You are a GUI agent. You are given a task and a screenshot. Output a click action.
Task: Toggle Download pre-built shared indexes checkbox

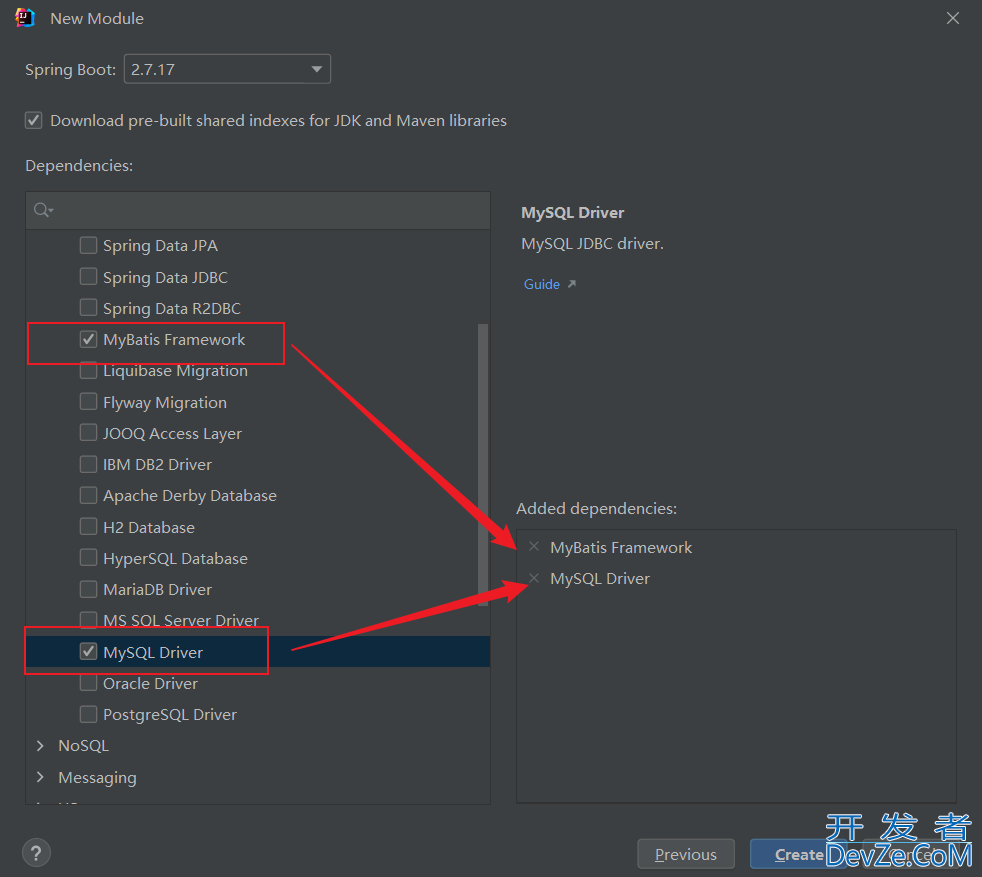(x=34, y=120)
